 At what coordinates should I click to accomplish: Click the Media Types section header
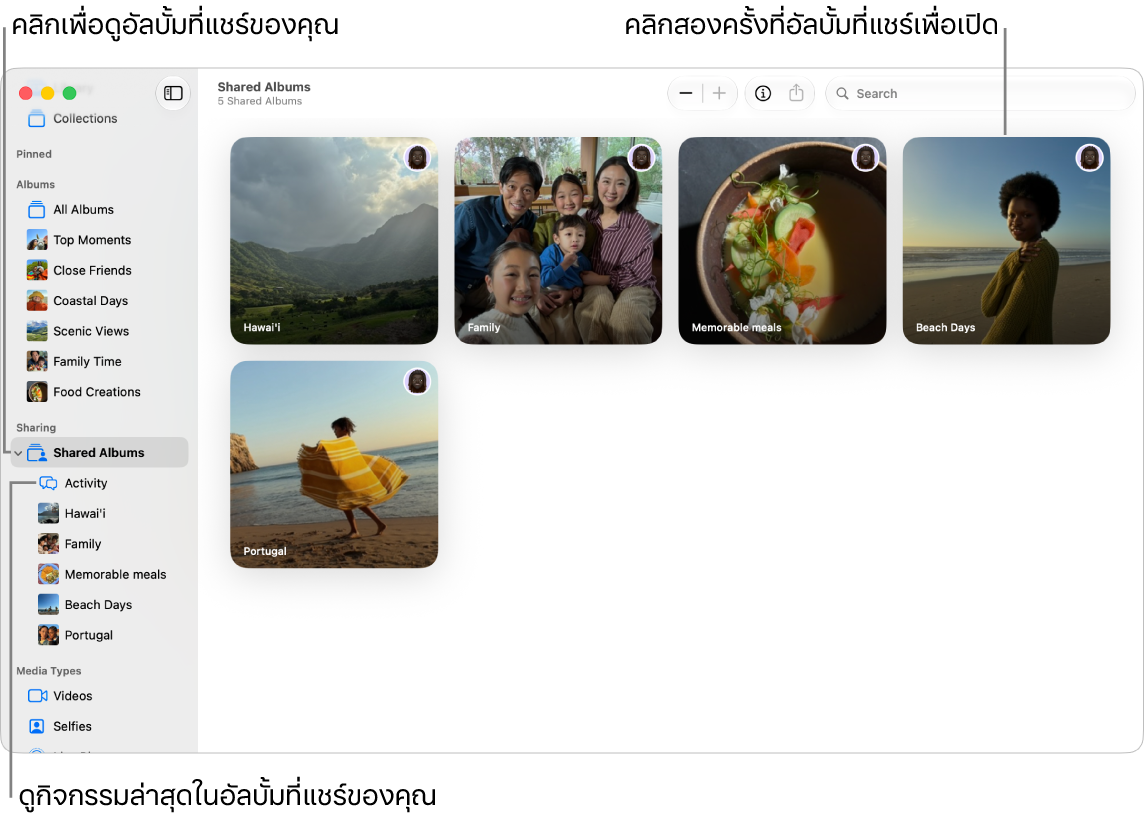click(x=48, y=671)
